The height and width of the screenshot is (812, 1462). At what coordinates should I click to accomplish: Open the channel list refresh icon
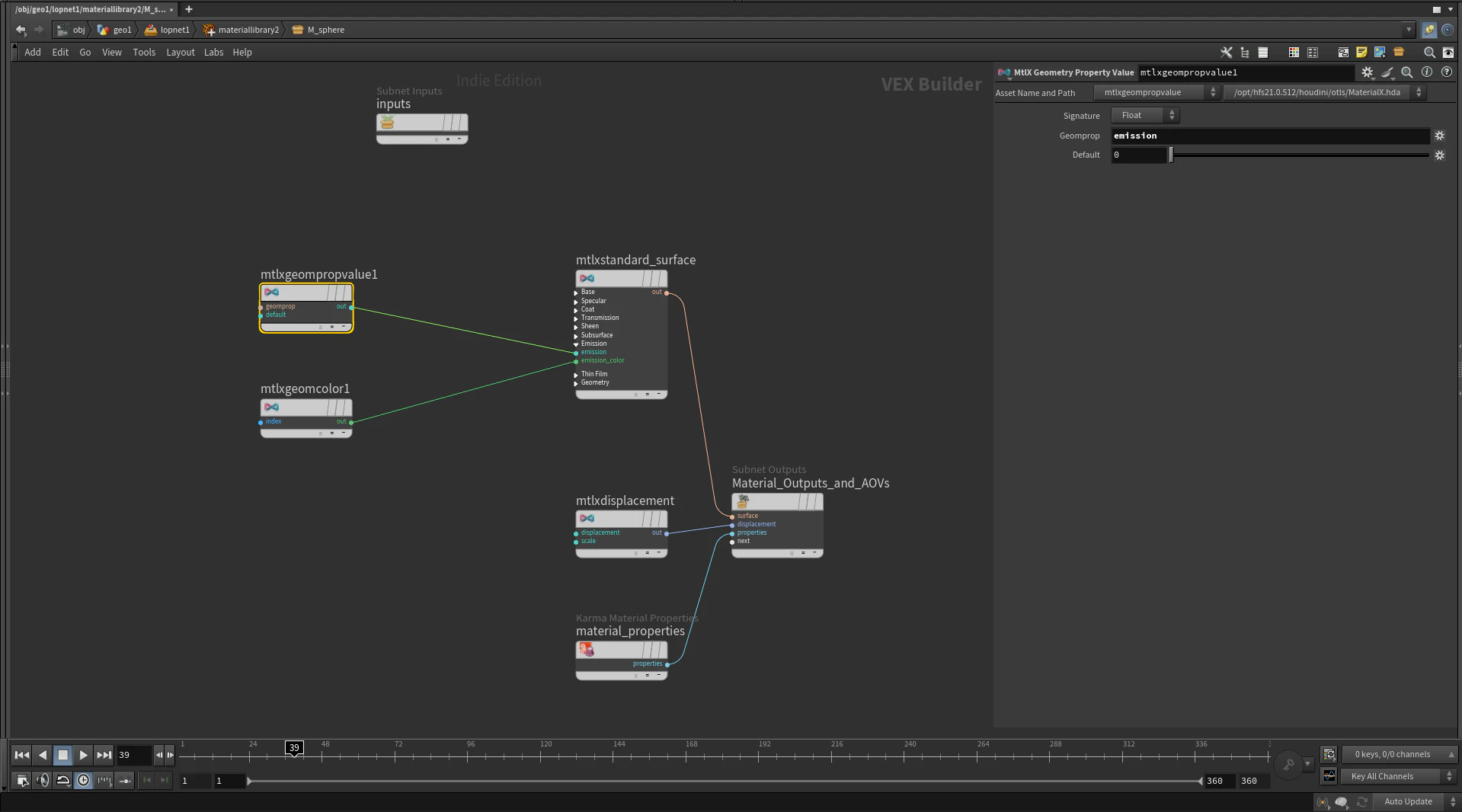pyautogui.click(x=1329, y=754)
